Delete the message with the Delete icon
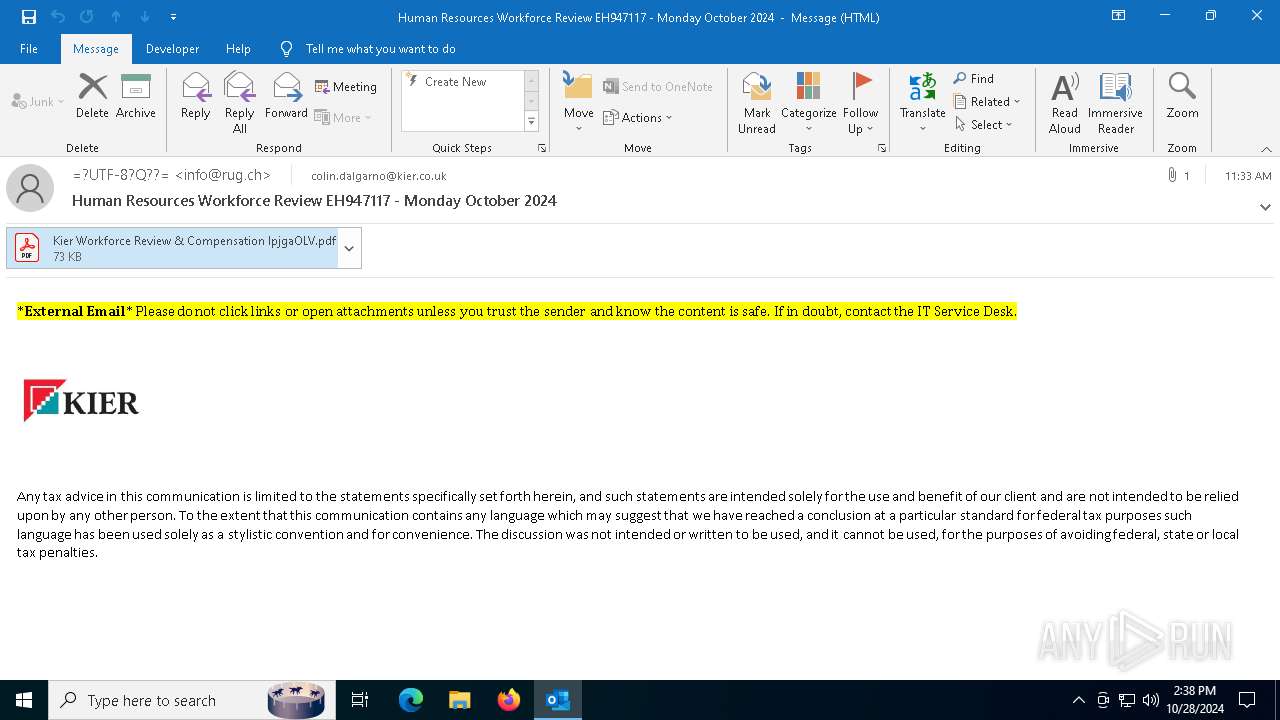The image size is (1280, 720). pyautogui.click(x=92, y=97)
